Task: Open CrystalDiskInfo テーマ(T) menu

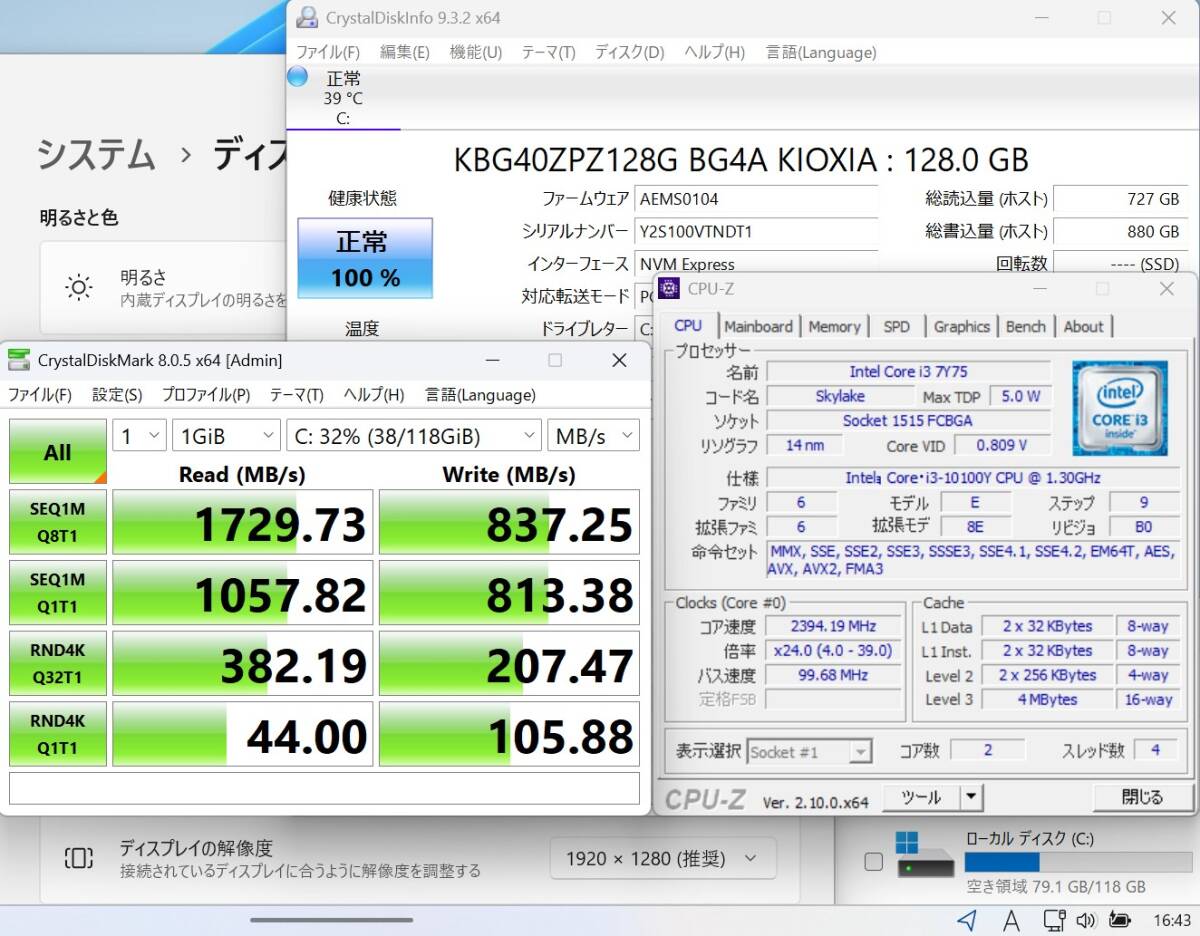Action: coord(548,52)
